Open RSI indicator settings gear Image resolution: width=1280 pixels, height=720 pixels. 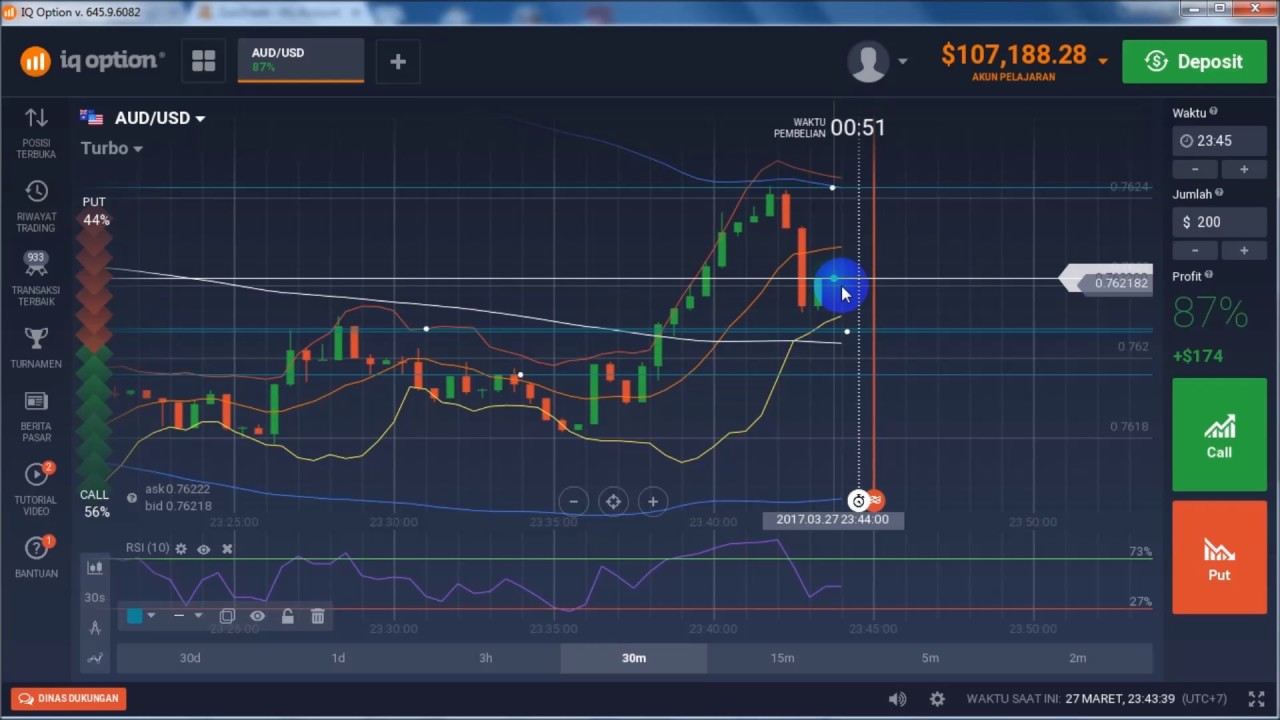coord(181,548)
